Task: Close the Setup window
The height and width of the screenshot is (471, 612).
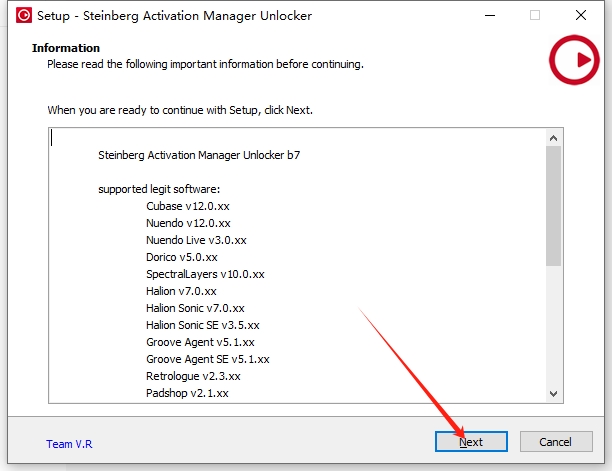Action: click(581, 16)
